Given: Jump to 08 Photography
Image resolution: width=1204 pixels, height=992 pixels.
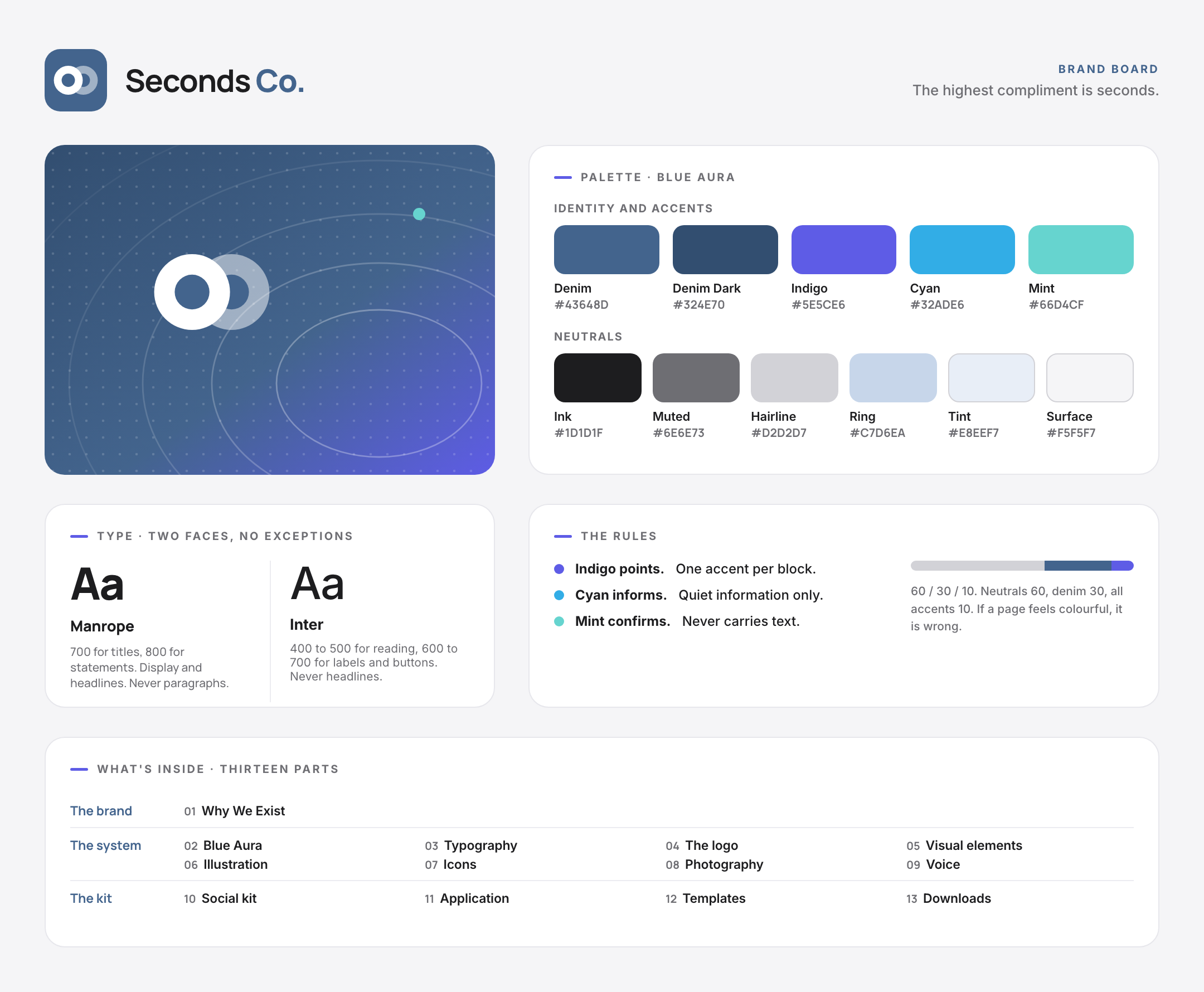Looking at the screenshot, I should point(714,864).
